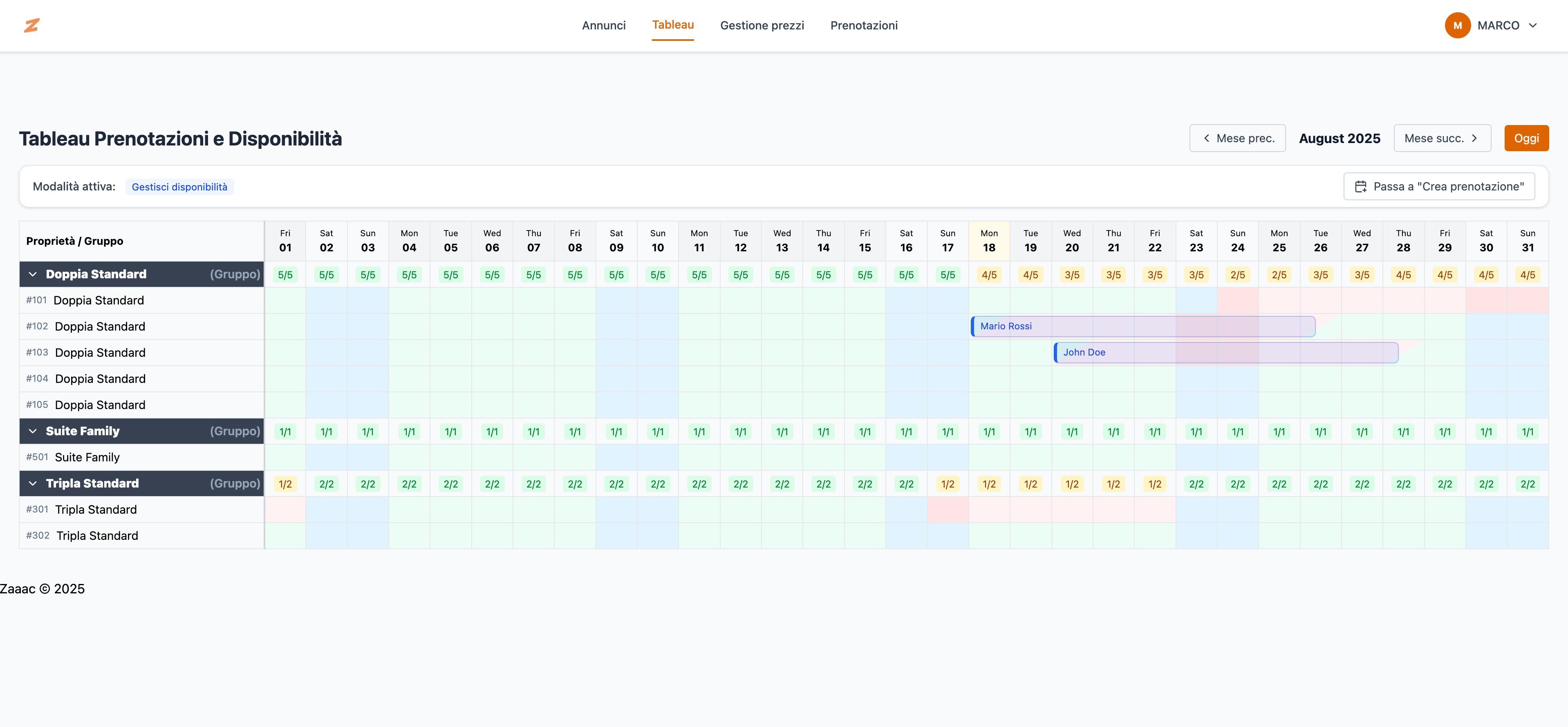Go to the Prenotazioni page
This screenshot has height=727, width=1568.
point(863,25)
